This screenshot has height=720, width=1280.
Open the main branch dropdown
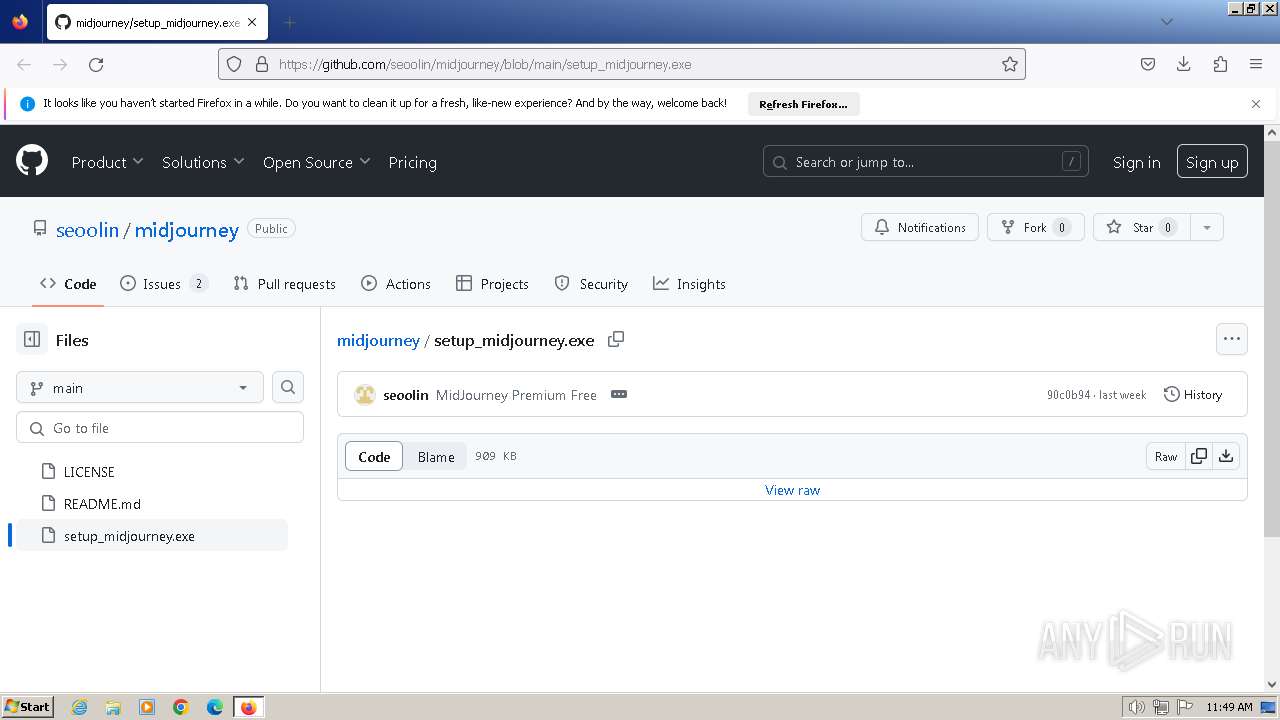point(140,387)
